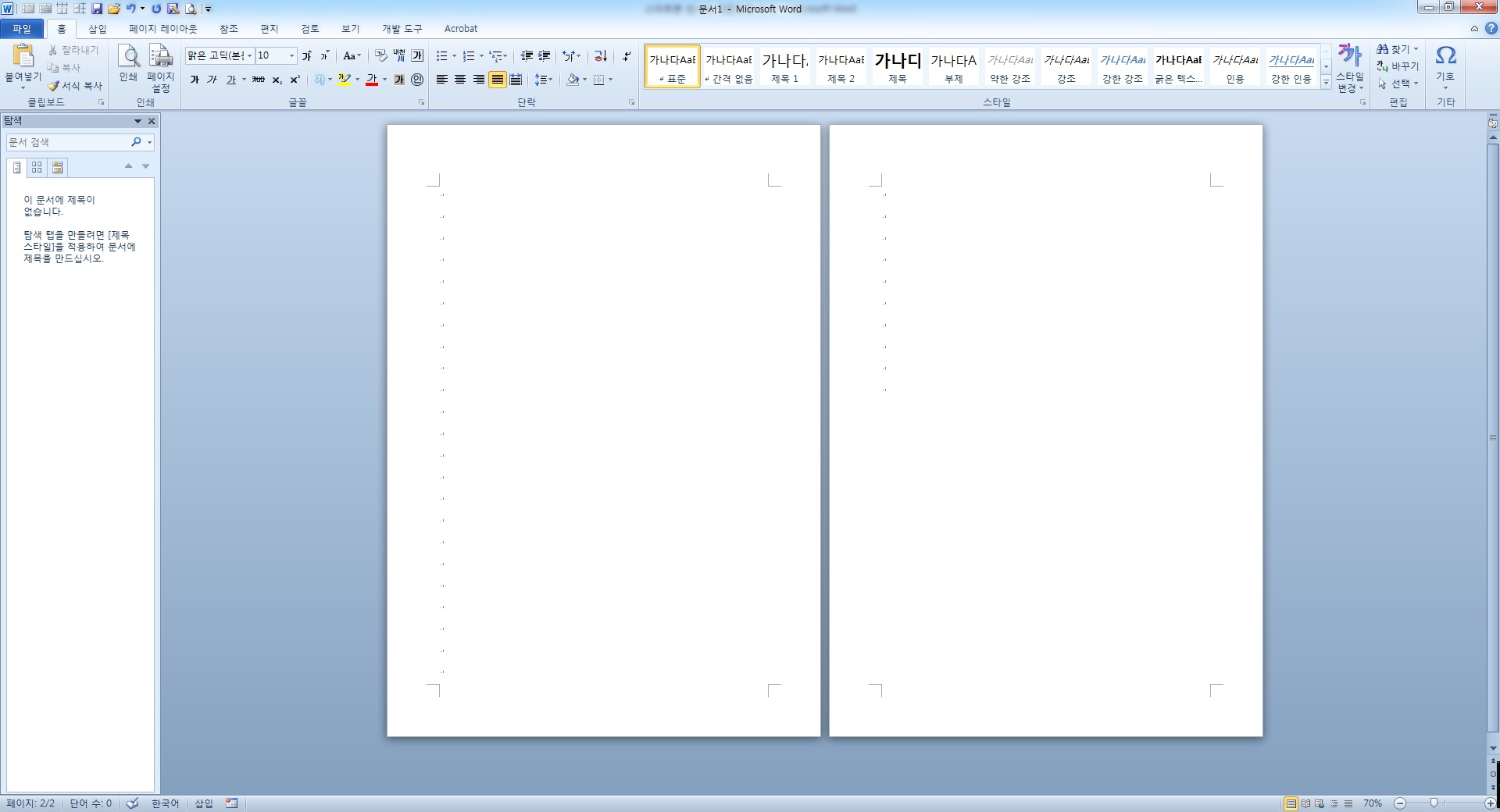The image size is (1500, 812).
Task: Toggle character border (가 in box)
Action: click(417, 55)
